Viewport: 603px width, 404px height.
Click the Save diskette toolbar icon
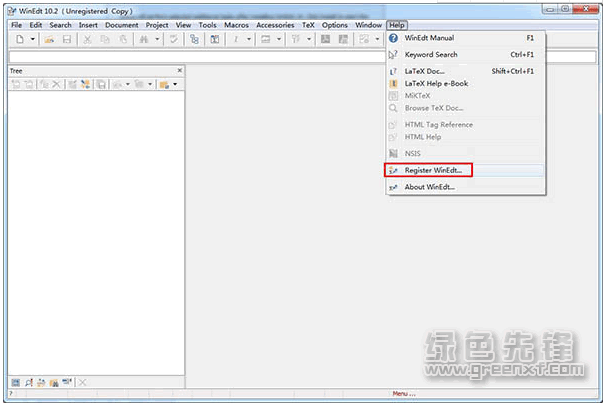tap(67, 39)
